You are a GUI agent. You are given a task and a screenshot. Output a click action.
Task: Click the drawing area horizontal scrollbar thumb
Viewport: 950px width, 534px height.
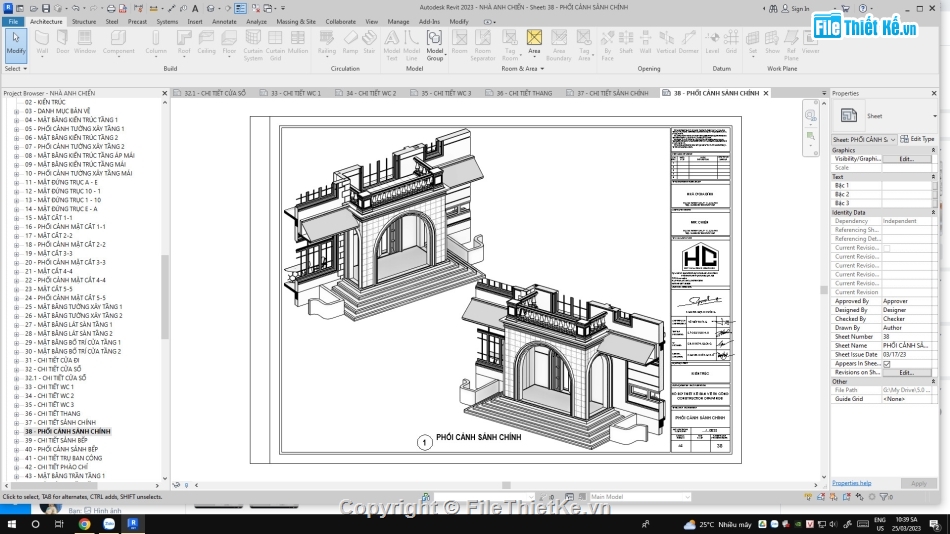click(506, 485)
